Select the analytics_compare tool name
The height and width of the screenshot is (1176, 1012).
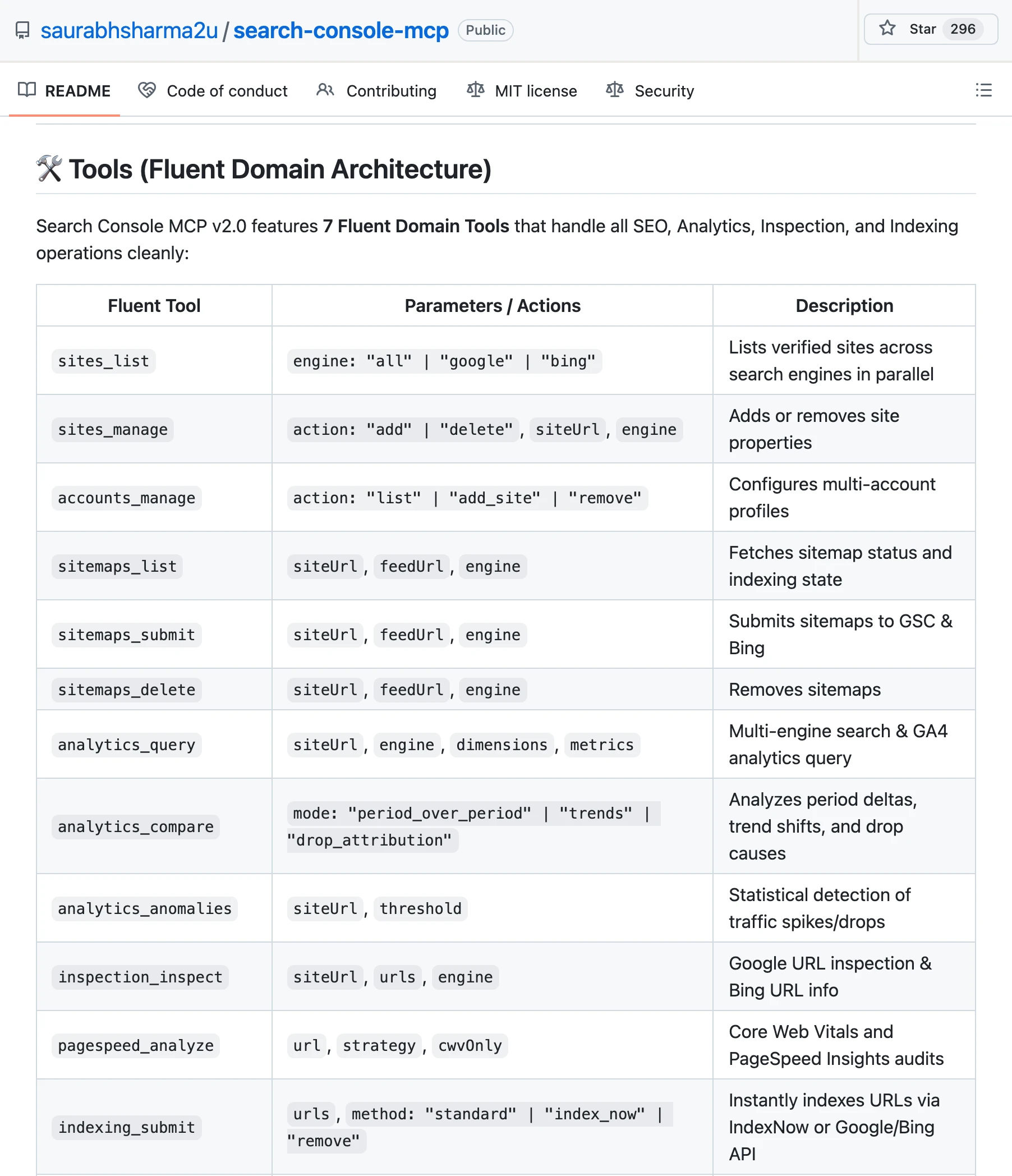[136, 826]
